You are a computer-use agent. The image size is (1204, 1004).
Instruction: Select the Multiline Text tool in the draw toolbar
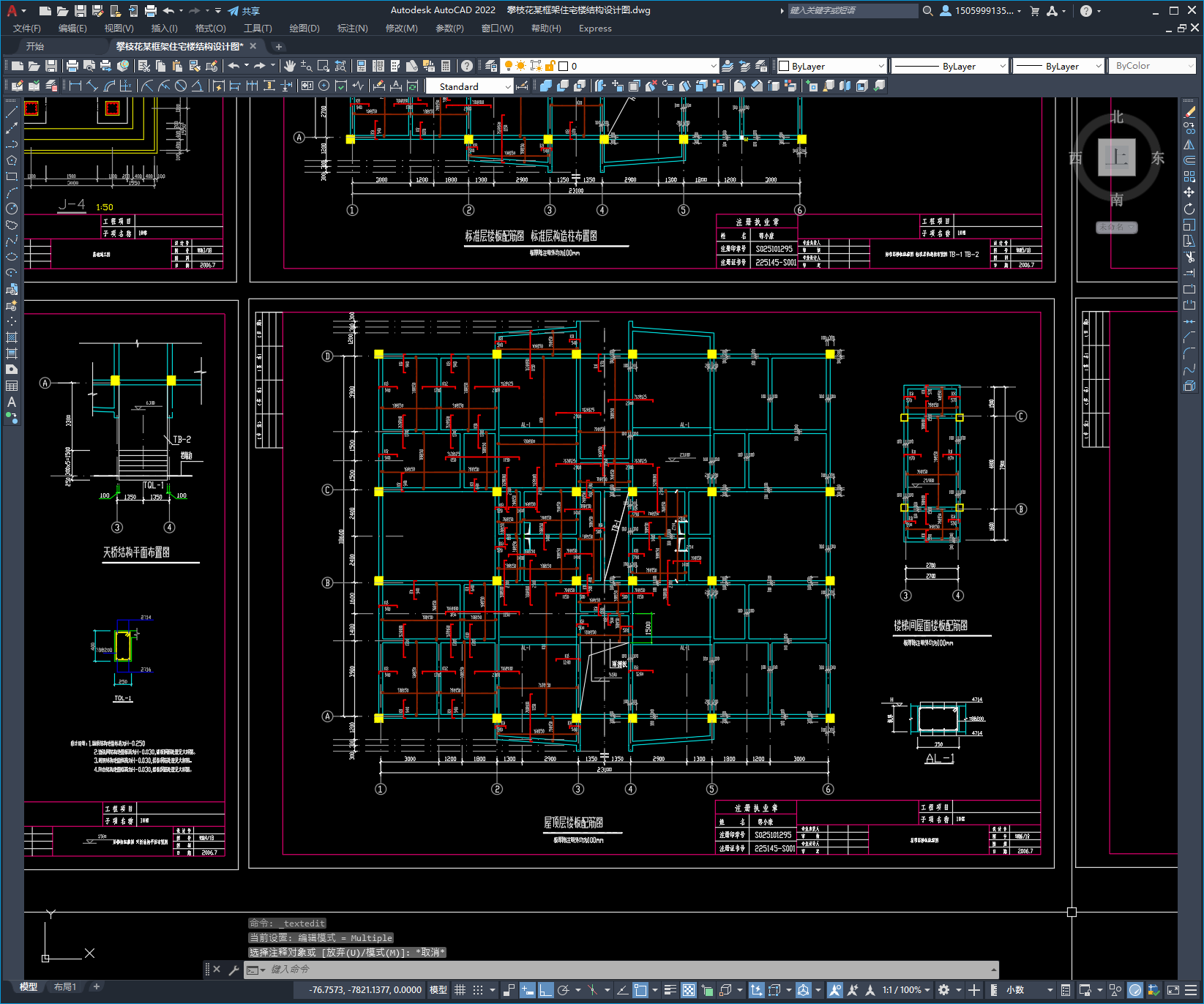point(12,402)
